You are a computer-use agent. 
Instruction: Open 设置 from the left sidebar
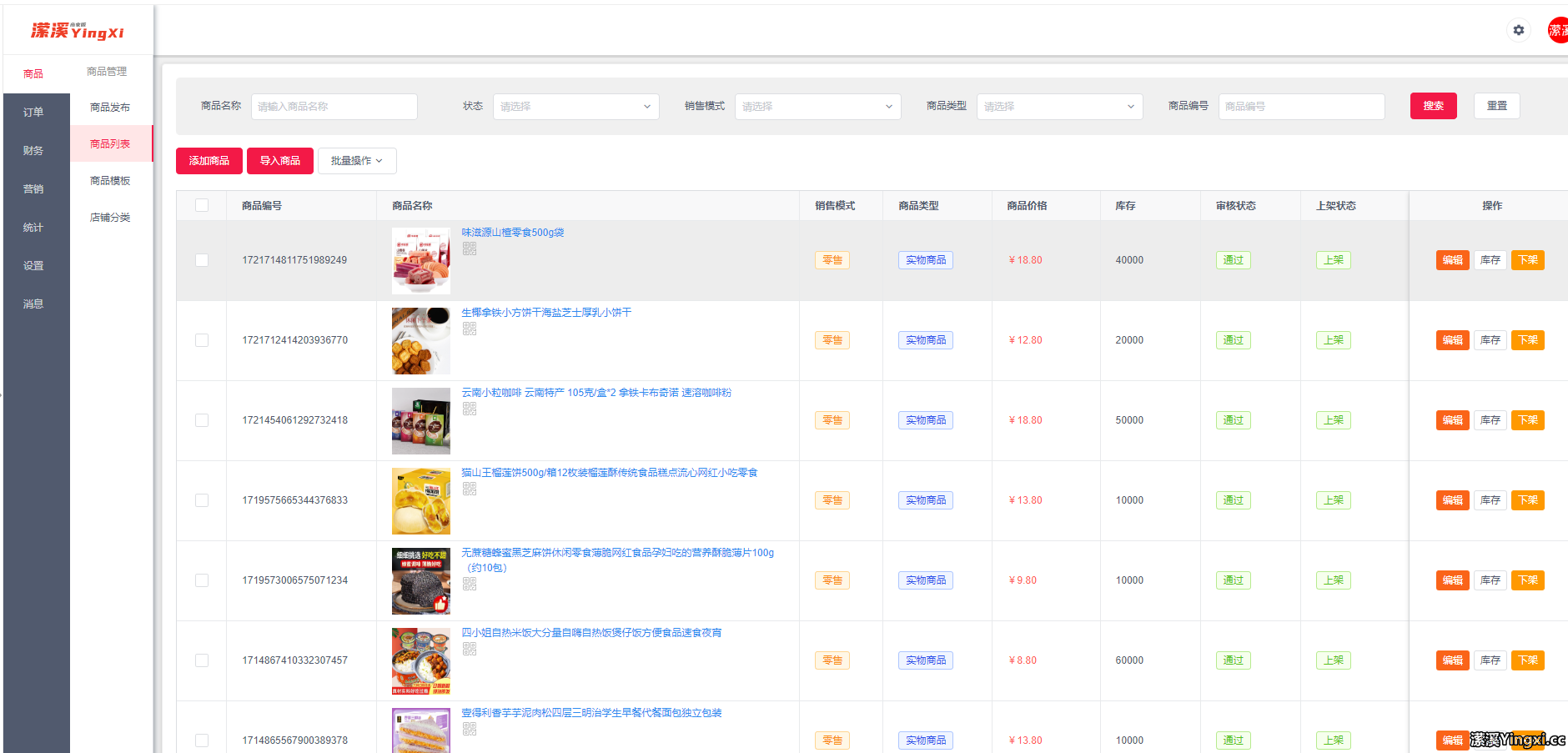tap(34, 265)
